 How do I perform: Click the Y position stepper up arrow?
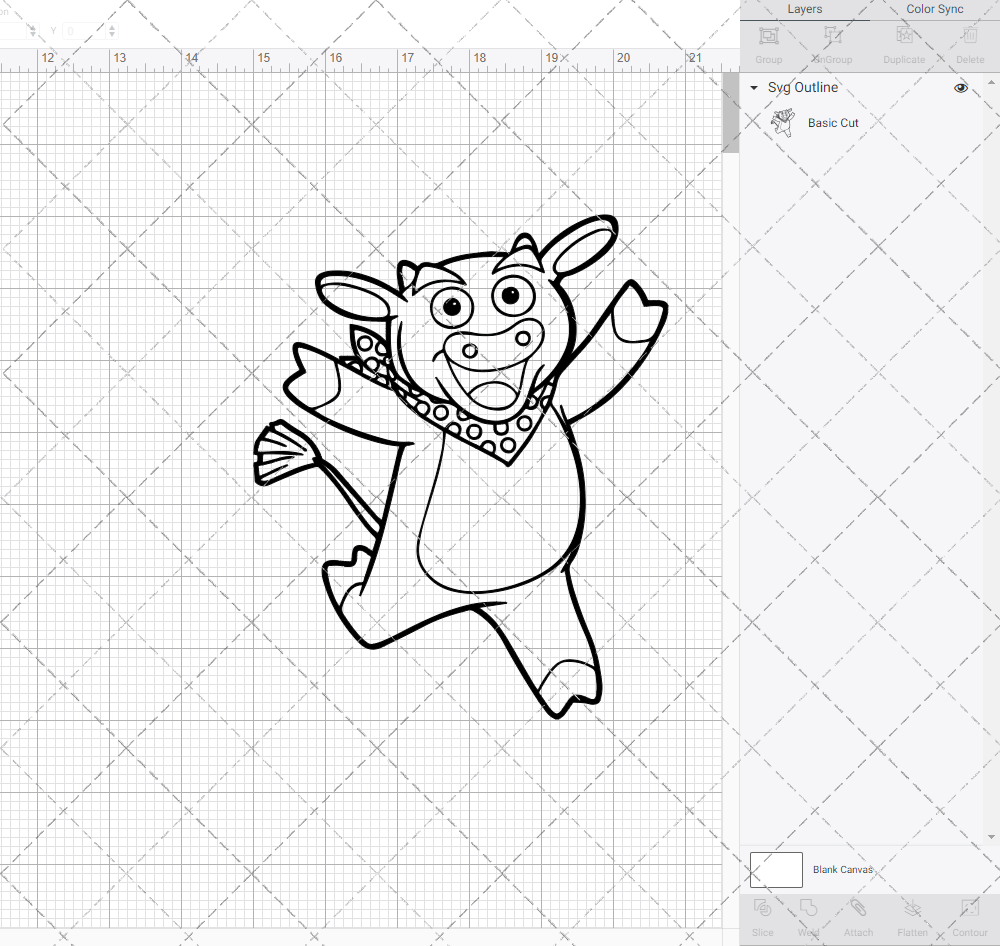pos(110,27)
